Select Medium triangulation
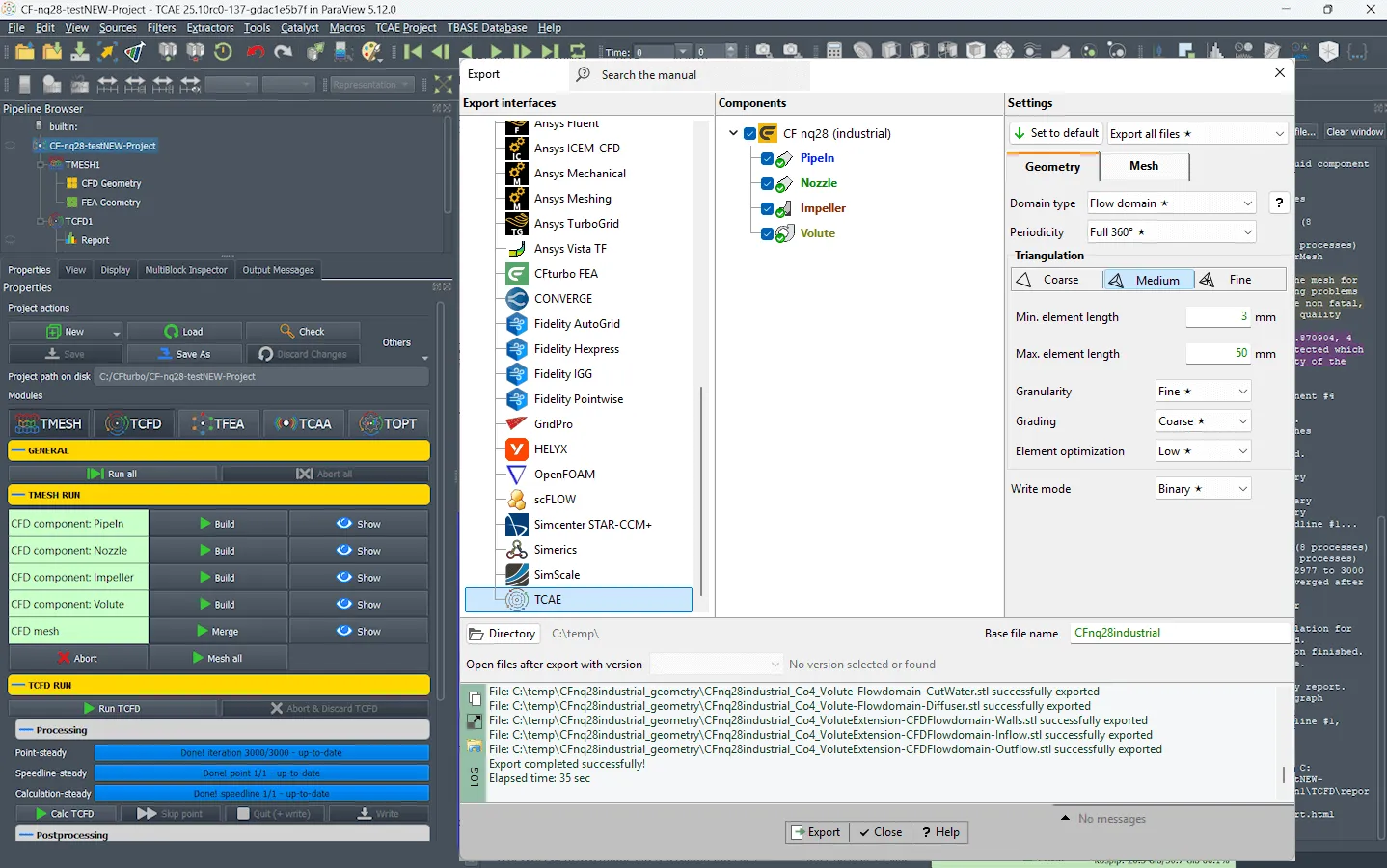 [x=1148, y=280]
